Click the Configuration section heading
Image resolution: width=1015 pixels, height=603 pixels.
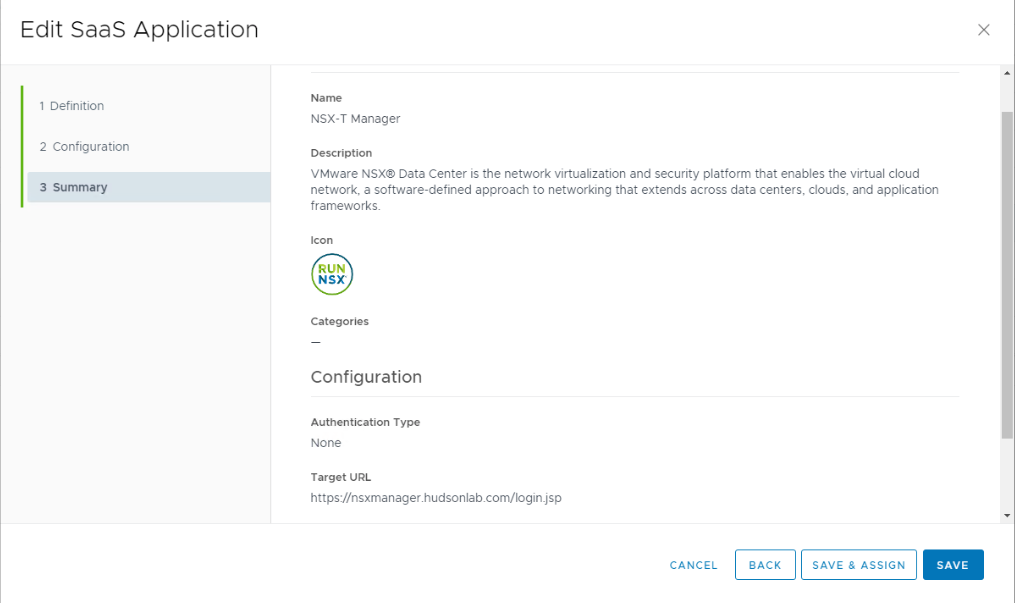[366, 377]
